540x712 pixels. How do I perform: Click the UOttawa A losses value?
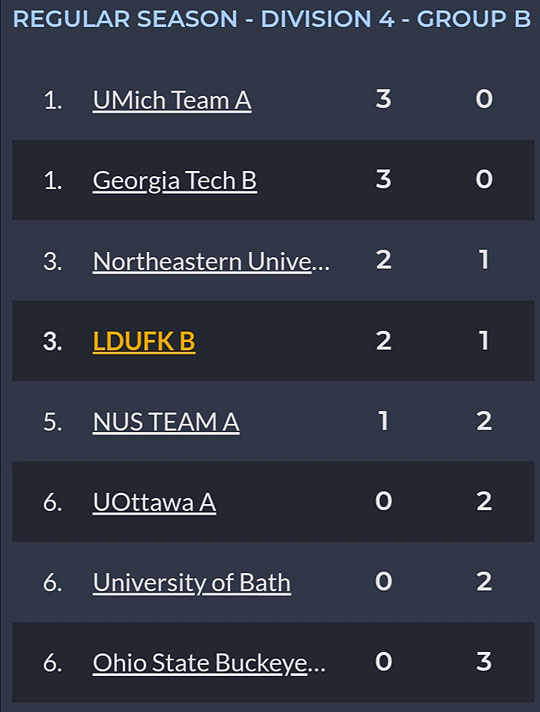point(484,501)
